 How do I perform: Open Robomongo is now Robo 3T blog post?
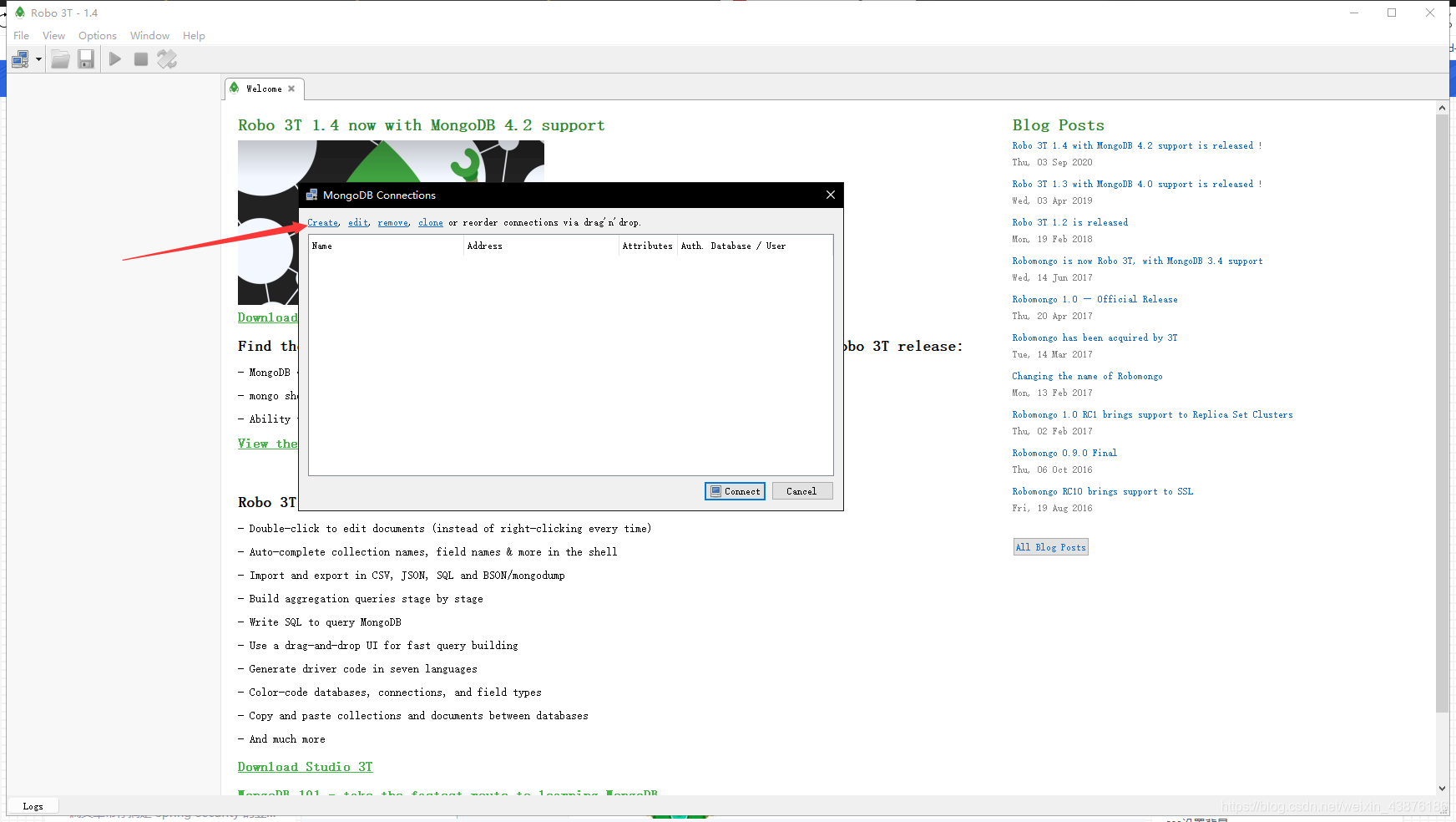(1137, 261)
